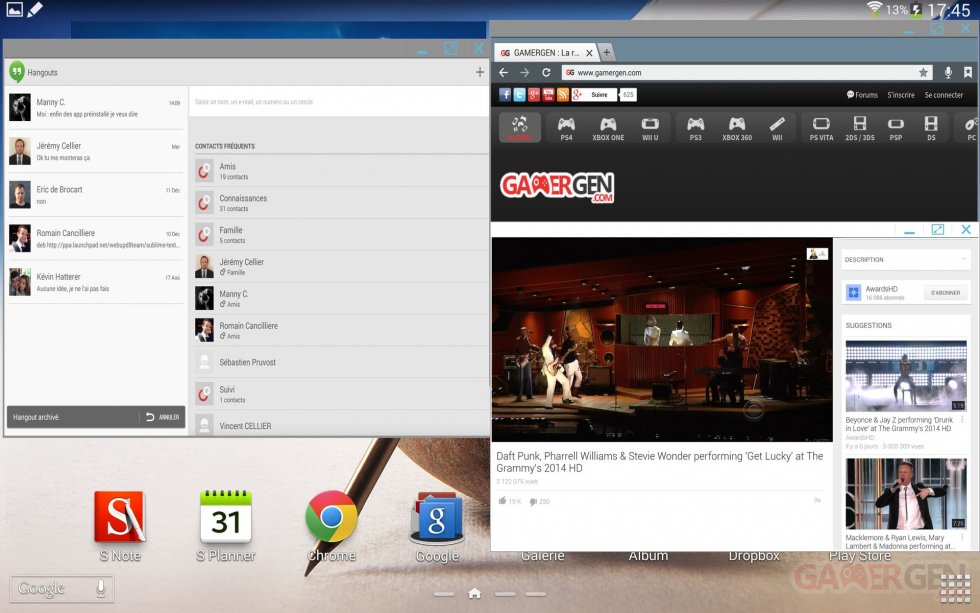Tap the Google voice search microphone
The width and height of the screenshot is (980, 613).
101,589
